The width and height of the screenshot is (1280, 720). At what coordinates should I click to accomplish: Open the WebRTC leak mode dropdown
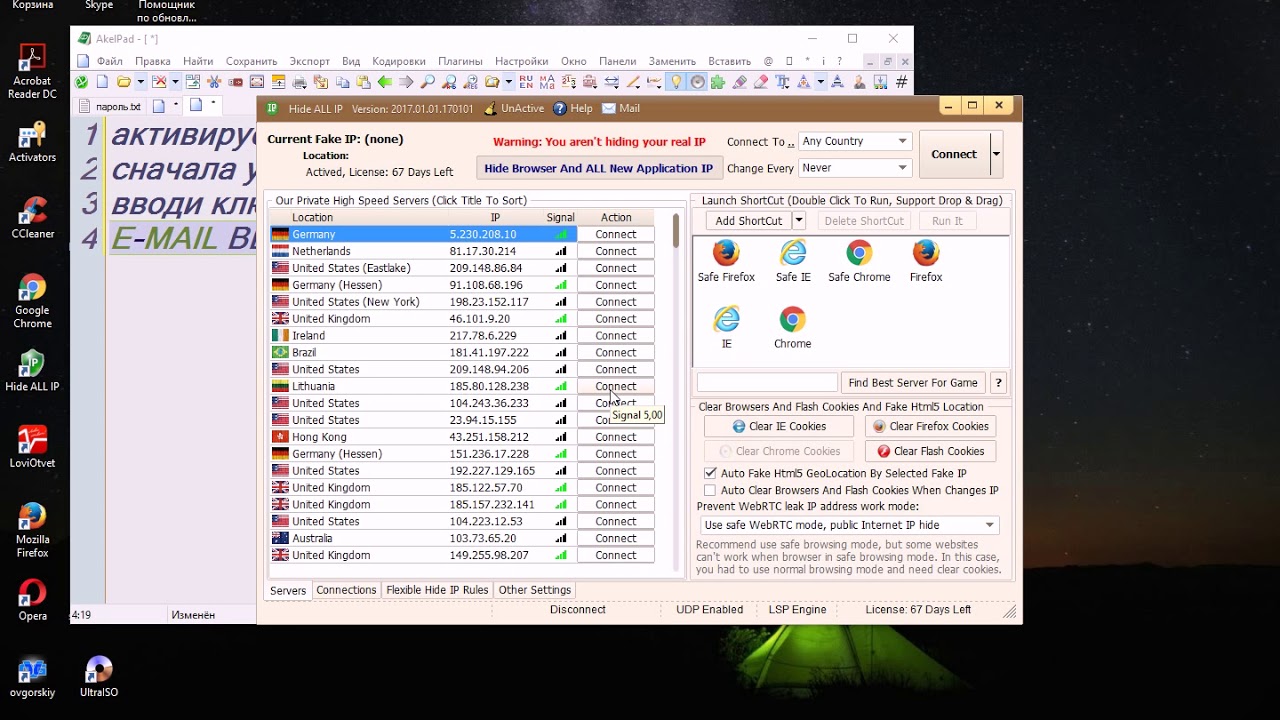click(848, 525)
